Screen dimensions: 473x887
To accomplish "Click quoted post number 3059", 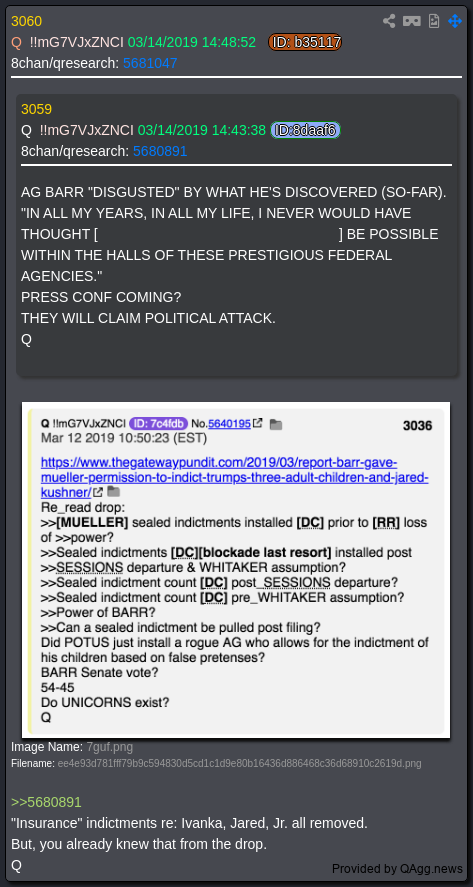I will point(36,110).
